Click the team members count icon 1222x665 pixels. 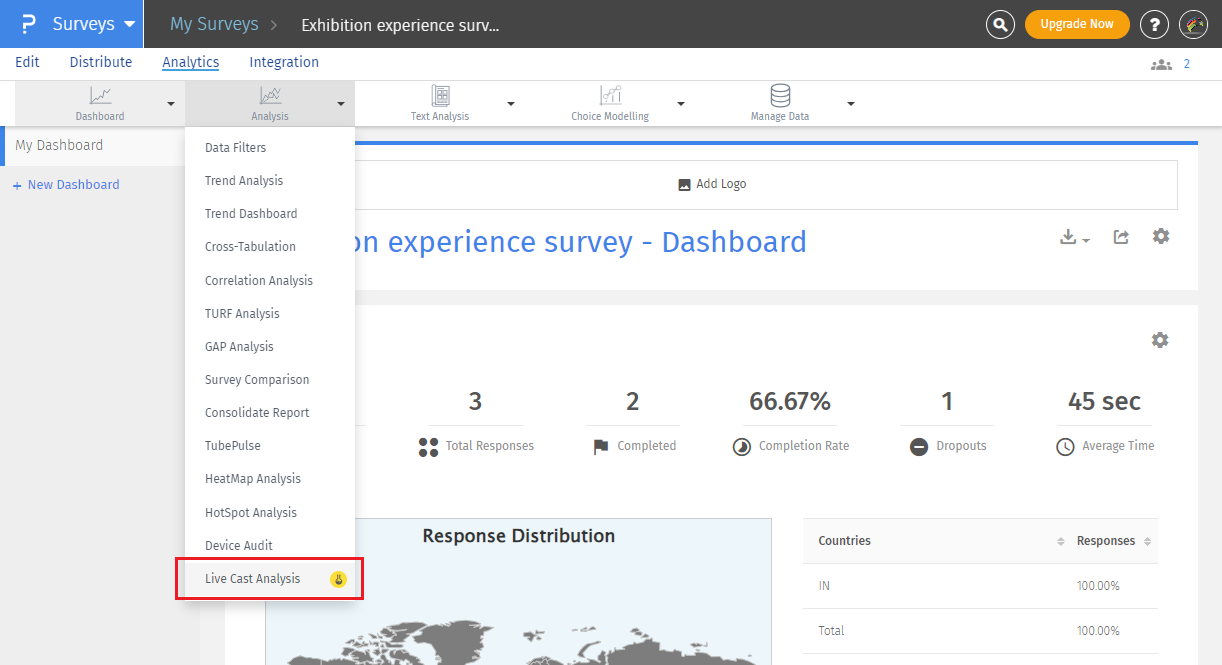pos(1161,64)
